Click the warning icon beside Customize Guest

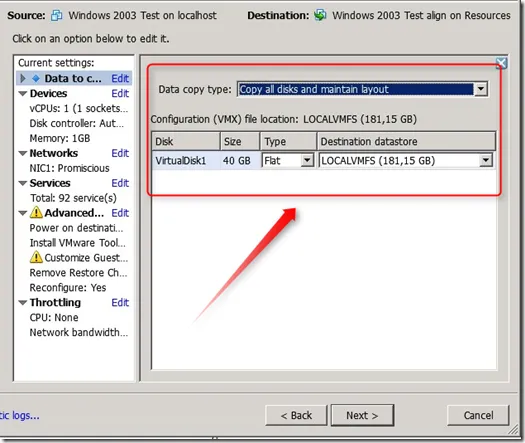click(36, 257)
